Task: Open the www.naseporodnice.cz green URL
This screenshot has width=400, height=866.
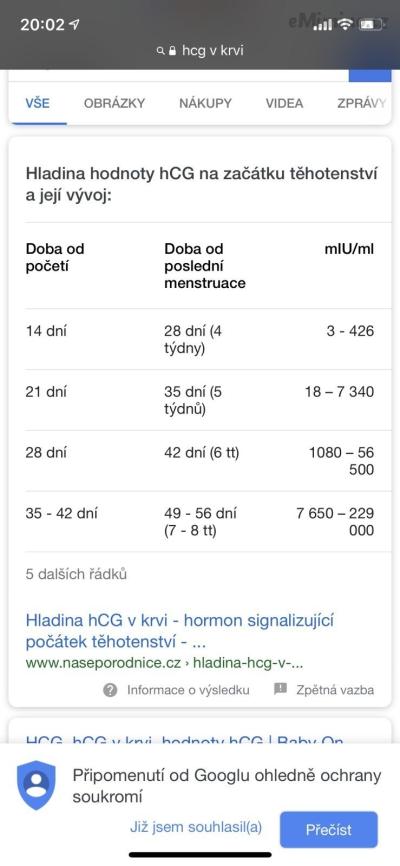Action: click(x=165, y=663)
